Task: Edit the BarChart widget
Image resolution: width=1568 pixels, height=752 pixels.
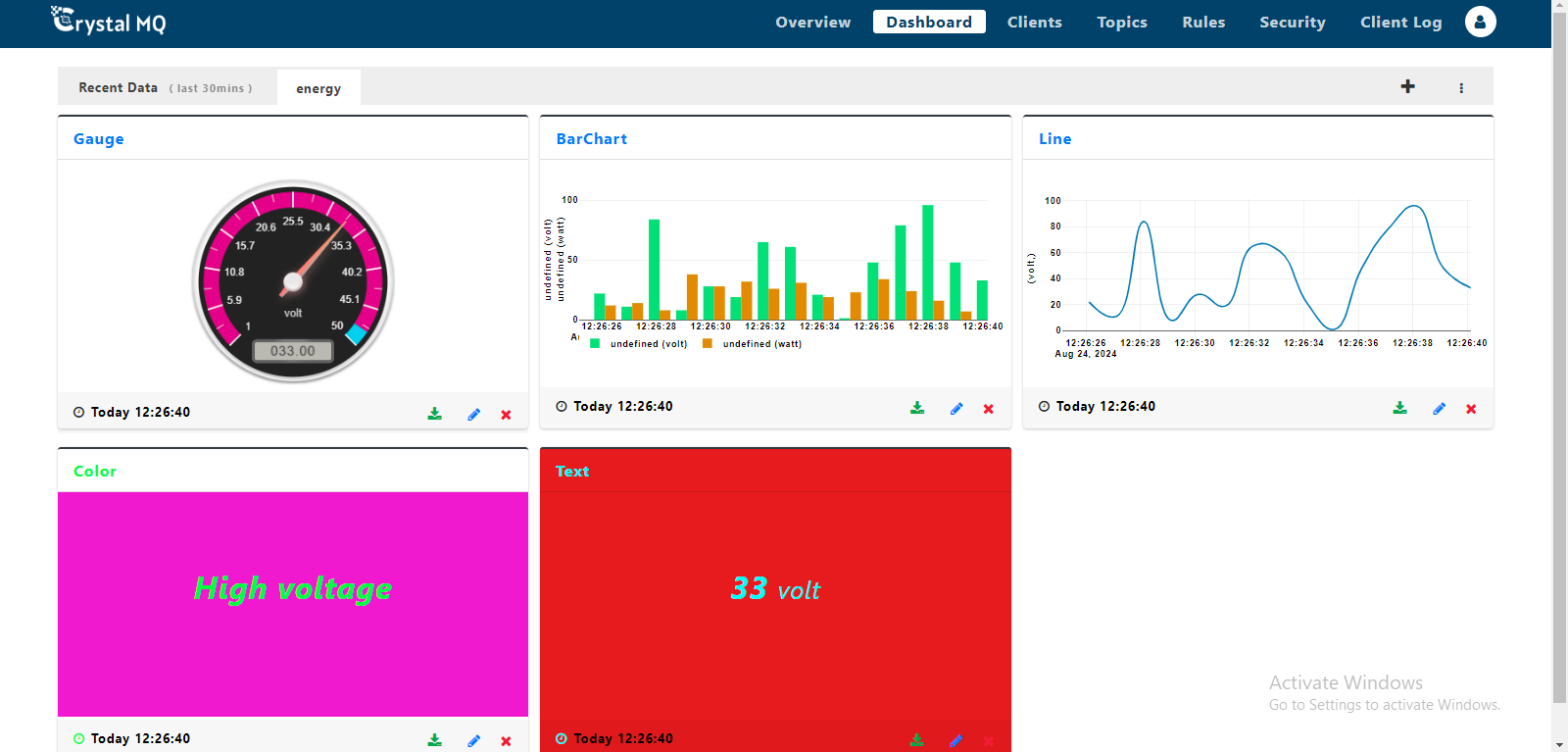Action: pyautogui.click(x=956, y=408)
